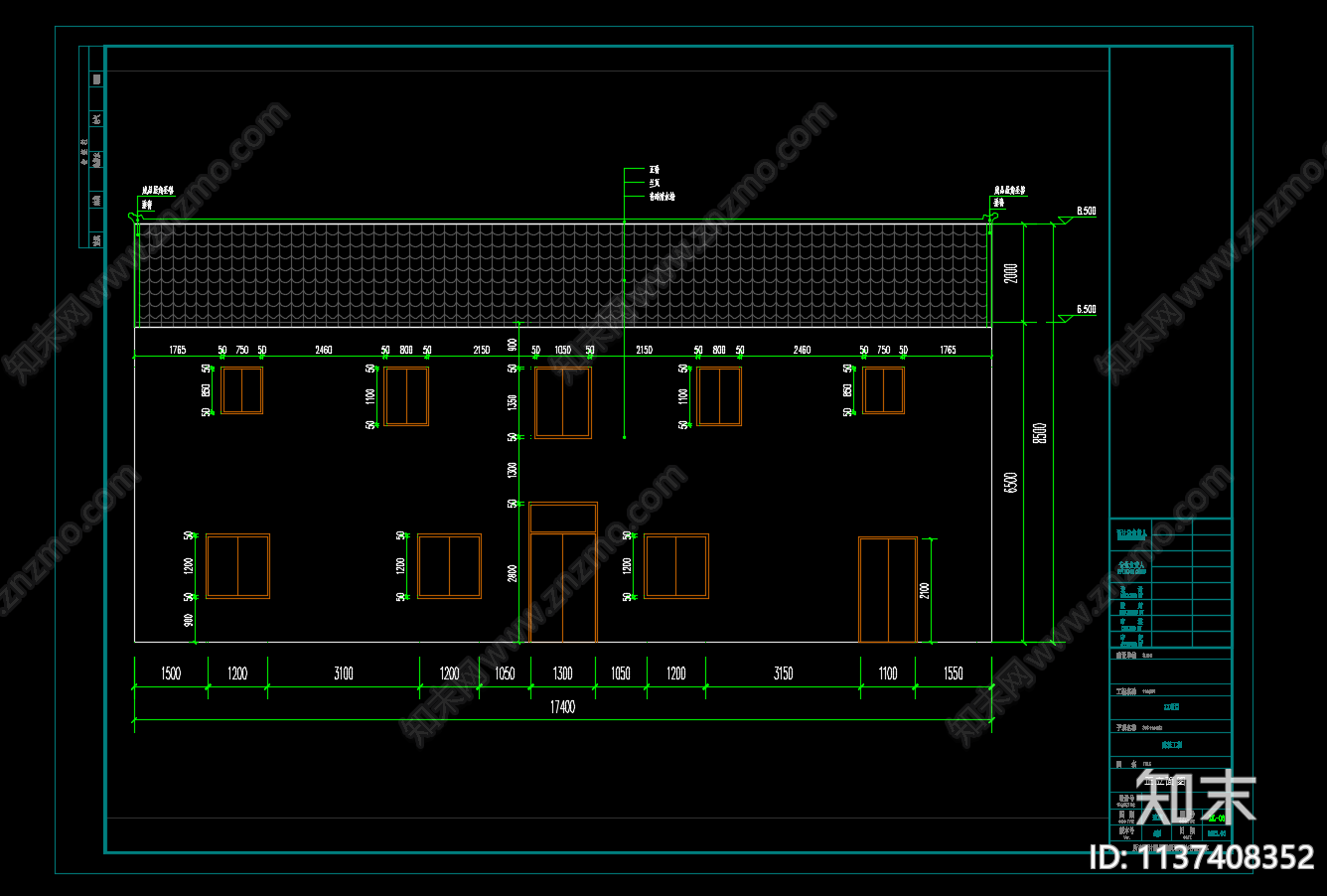The width and height of the screenshot is (1327, 896).
Task: Select the upper floor far-left small window
Action: 241,390
